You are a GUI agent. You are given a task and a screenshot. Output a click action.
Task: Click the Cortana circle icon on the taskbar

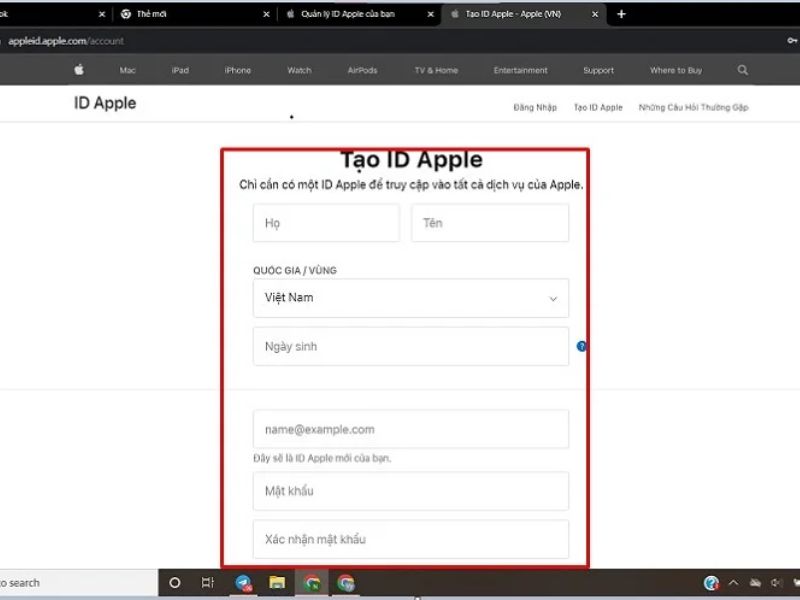tap(174, 583)
